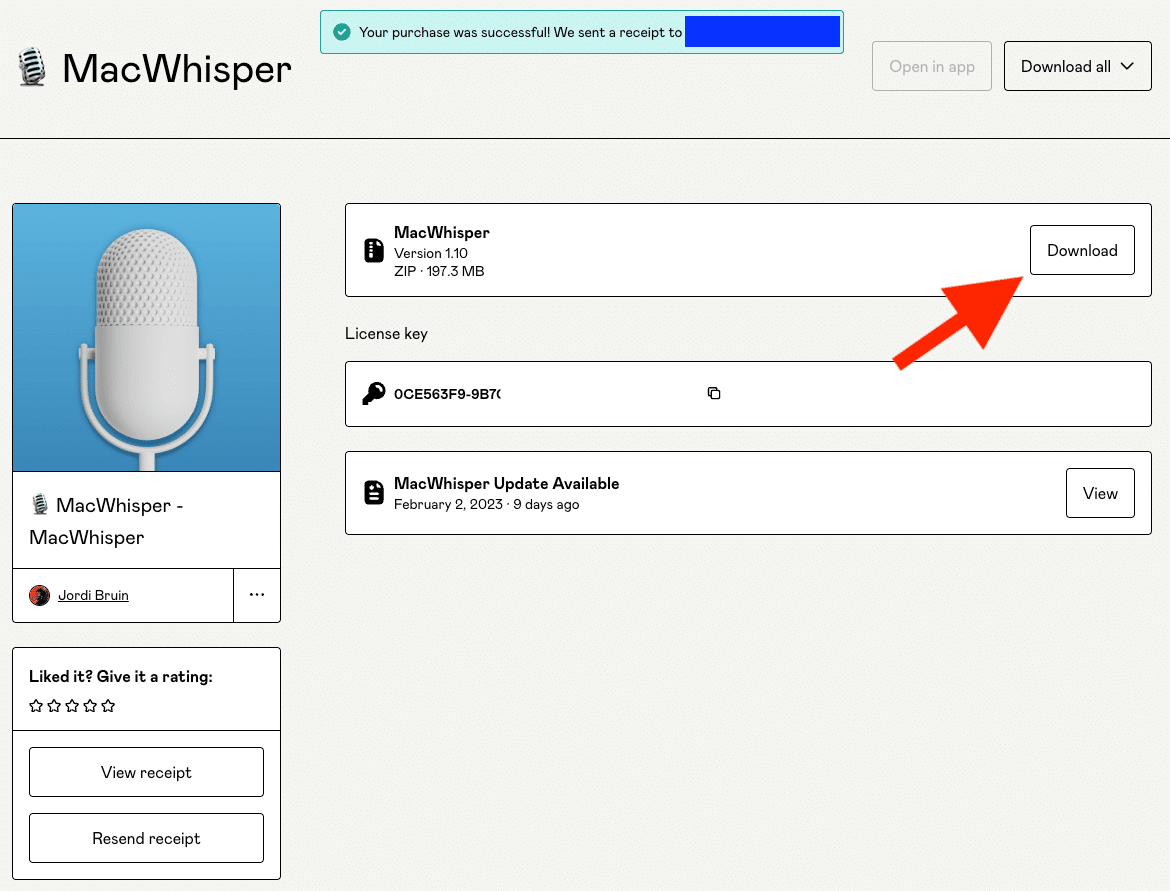Click the ZIP file icon next to MacWhisper Version 1.10
The height and width of the screenshot is (891, 1170).
click(374, 250)
